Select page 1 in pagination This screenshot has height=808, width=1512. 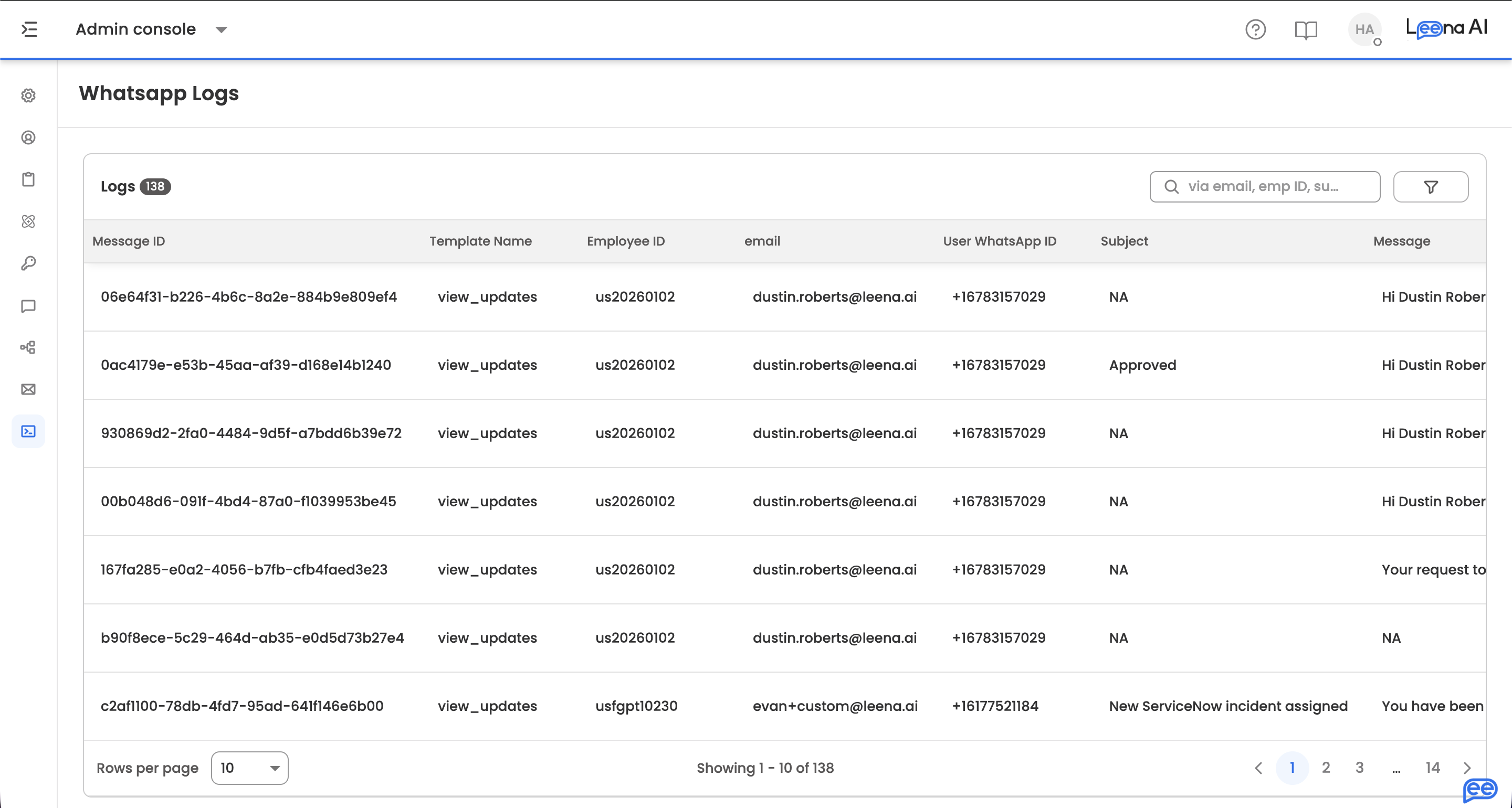pos(1293,768)
